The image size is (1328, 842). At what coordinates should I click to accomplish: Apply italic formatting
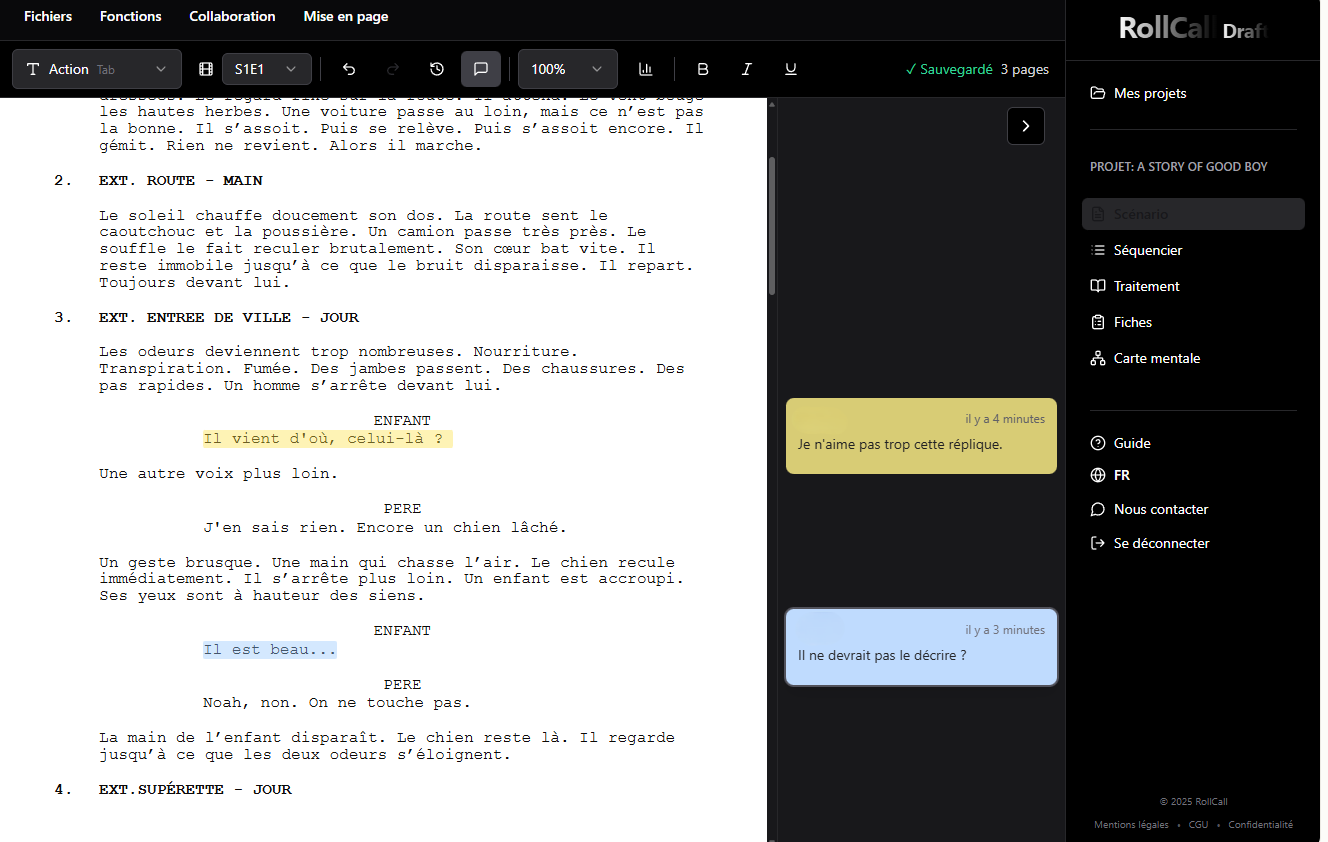pyautogui.click(x=747, y=69)
